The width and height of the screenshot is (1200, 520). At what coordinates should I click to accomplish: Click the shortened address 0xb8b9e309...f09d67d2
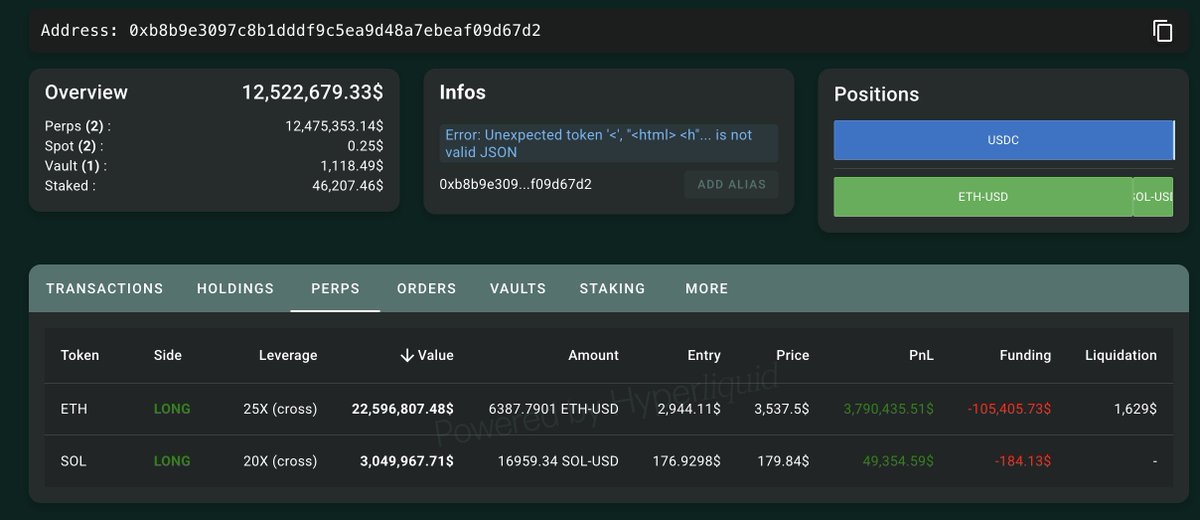coord(515,184)
